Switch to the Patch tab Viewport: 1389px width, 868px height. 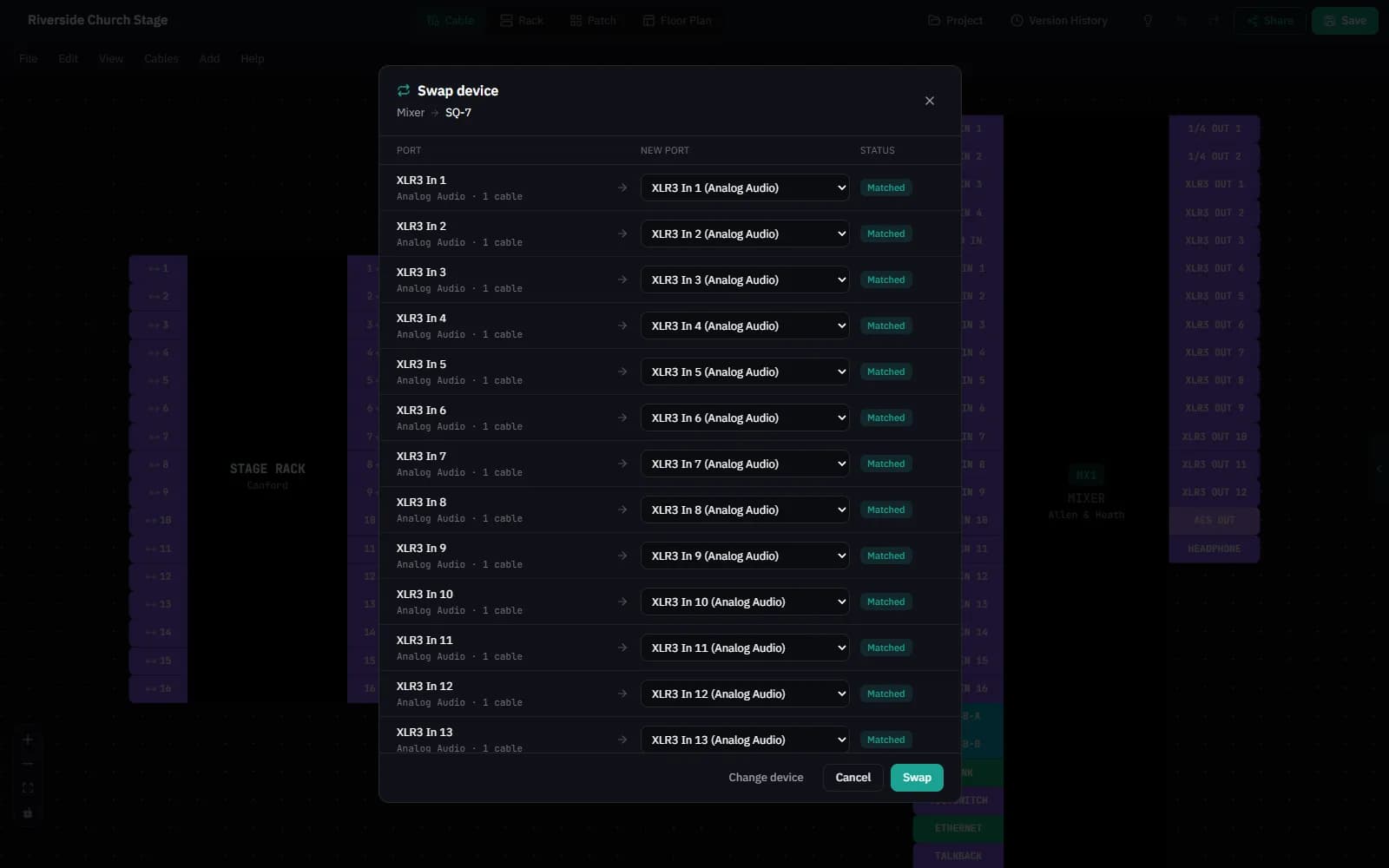[593, 20]
